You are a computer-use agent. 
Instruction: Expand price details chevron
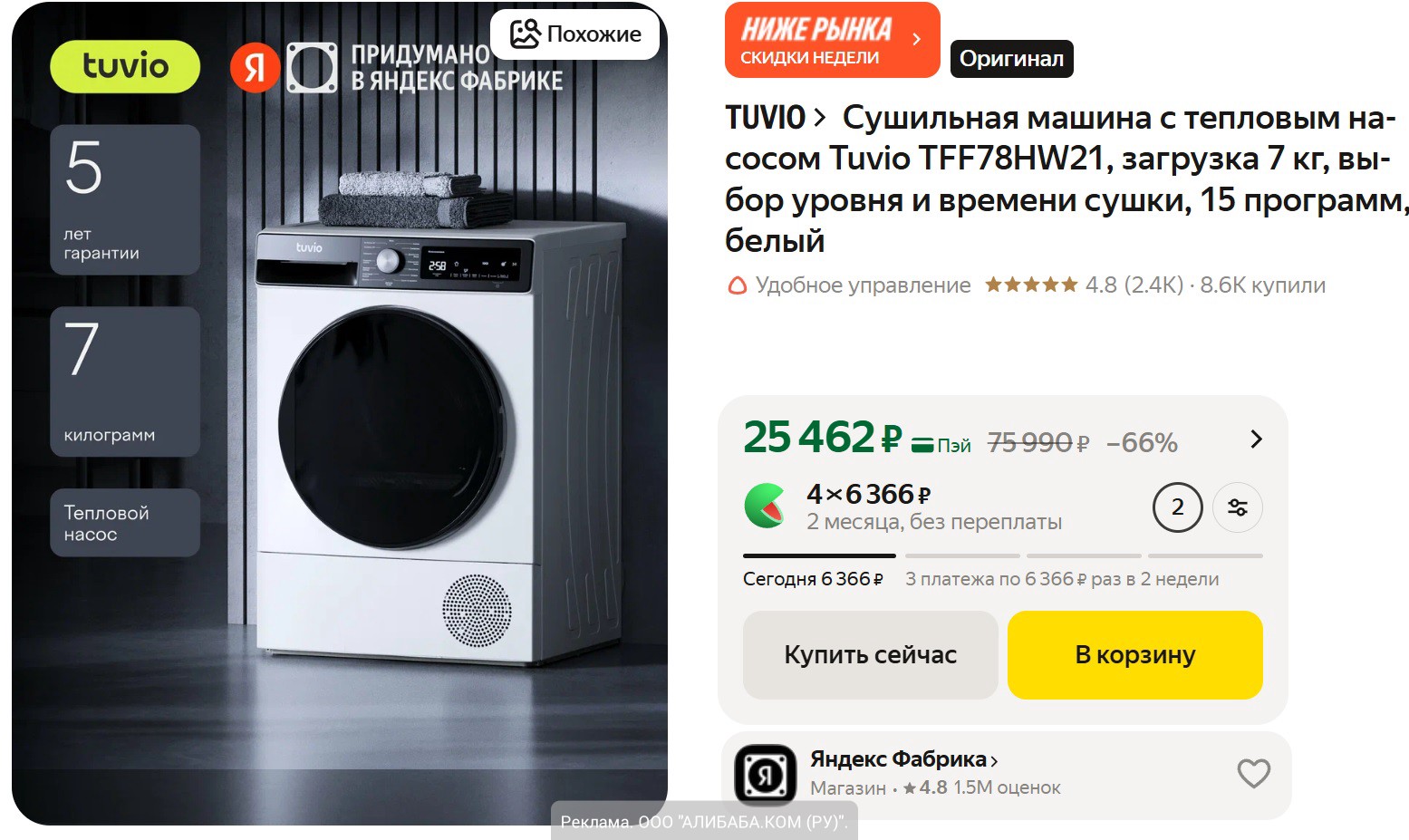tap(1256, 439)
